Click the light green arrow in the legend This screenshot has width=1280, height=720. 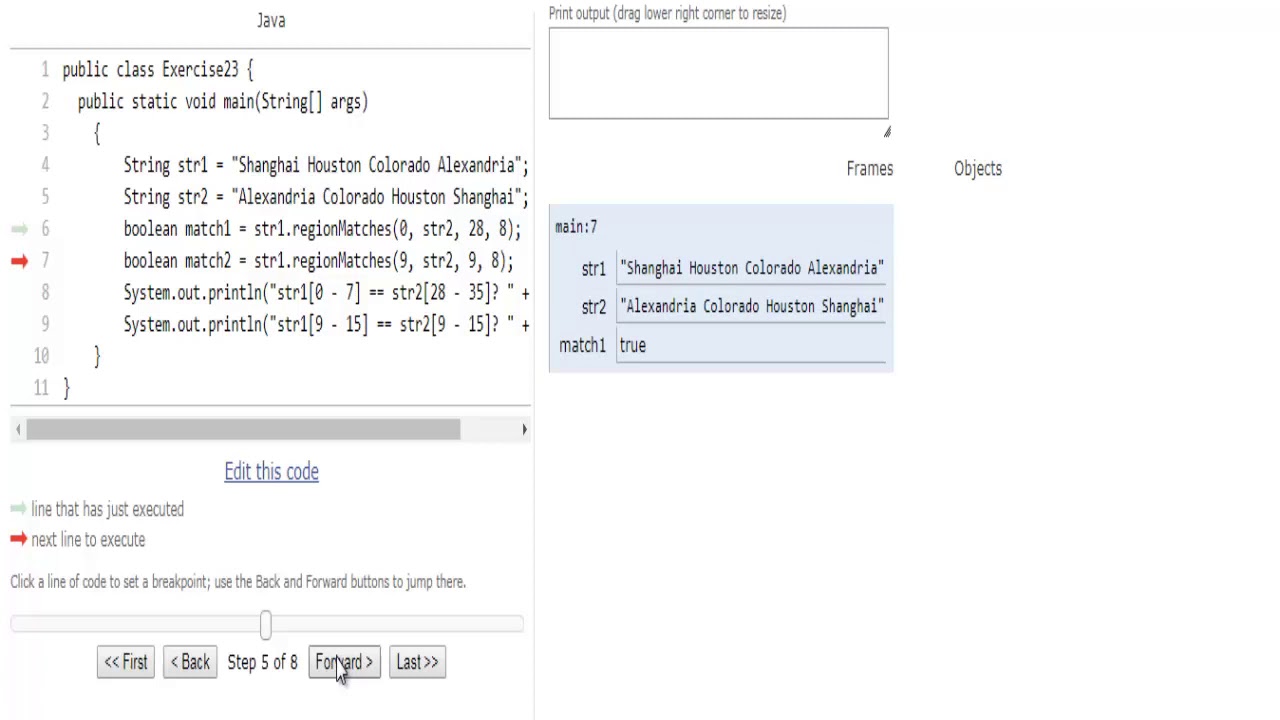click(x=18, y=509)
